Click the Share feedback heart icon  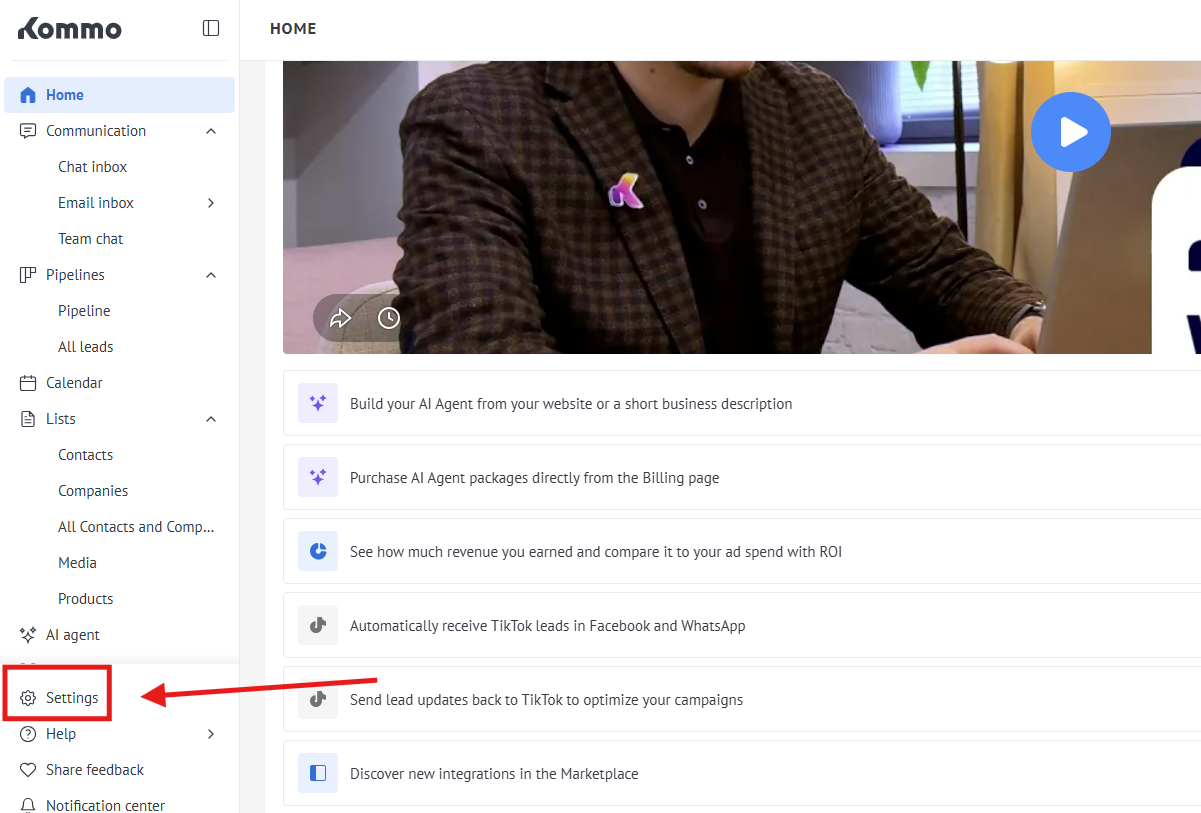[x=28, y=770]
